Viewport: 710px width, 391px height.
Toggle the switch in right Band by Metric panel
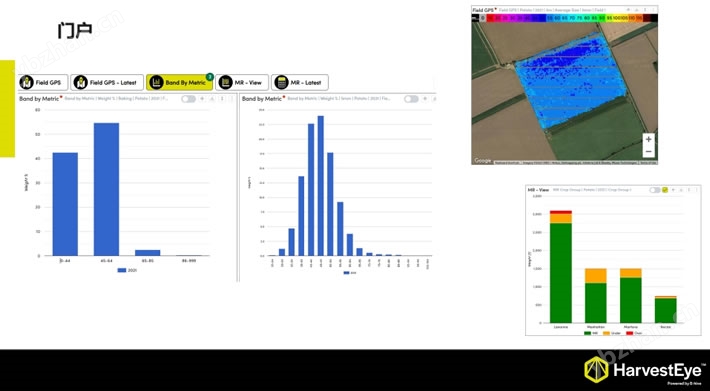pyautogui.click(x=411, y=99)
